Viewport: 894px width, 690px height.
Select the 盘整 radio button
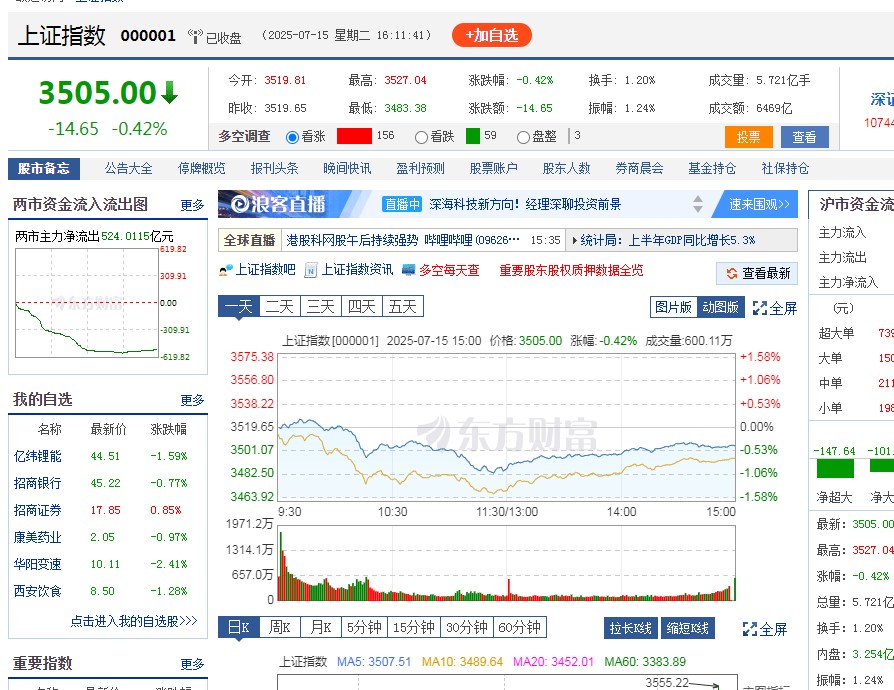point(523,137)
